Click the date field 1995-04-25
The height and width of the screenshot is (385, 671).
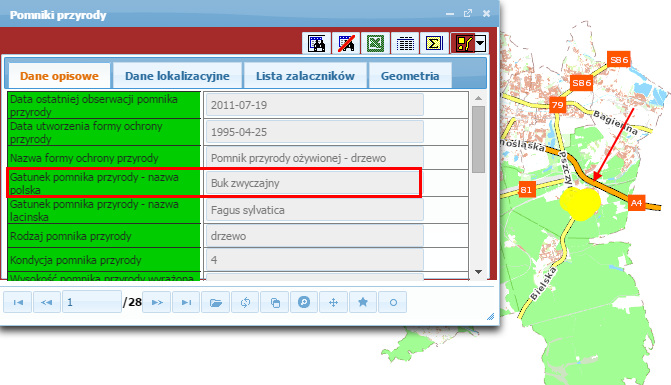pyautogui.click(x=315, y=132)
